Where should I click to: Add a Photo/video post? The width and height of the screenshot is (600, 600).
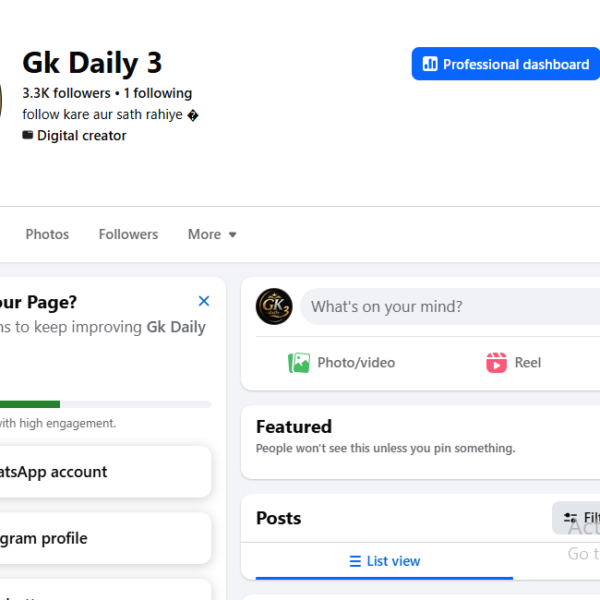click(x=341, y=362)
